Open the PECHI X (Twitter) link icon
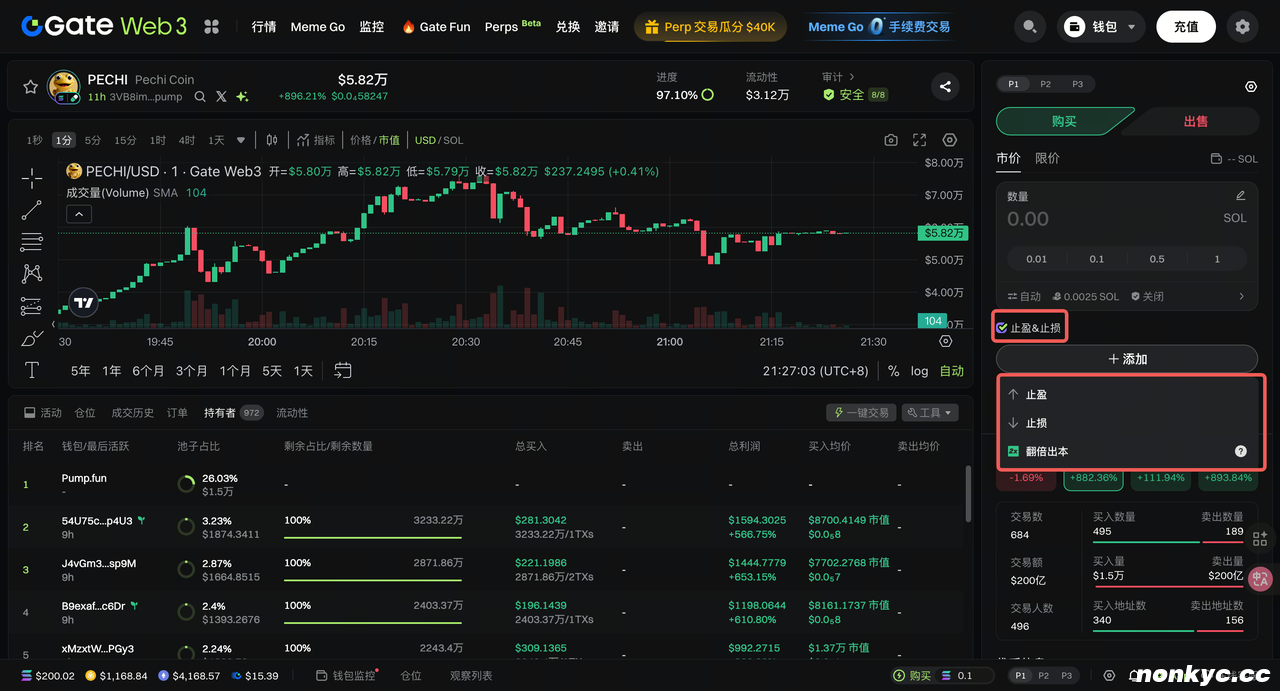 click(221, 96)
